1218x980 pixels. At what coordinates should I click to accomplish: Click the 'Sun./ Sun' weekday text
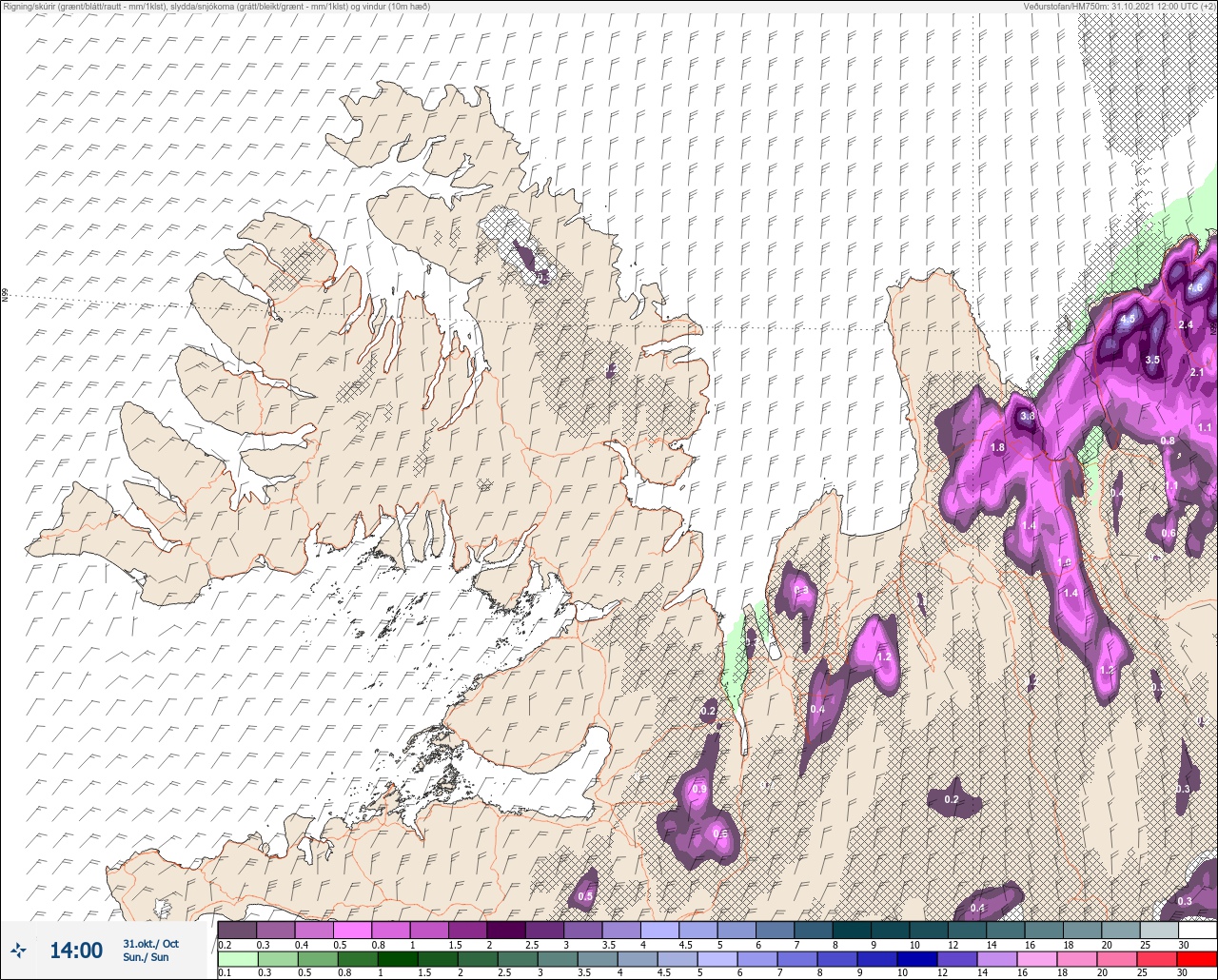click(x=146, y=957)
